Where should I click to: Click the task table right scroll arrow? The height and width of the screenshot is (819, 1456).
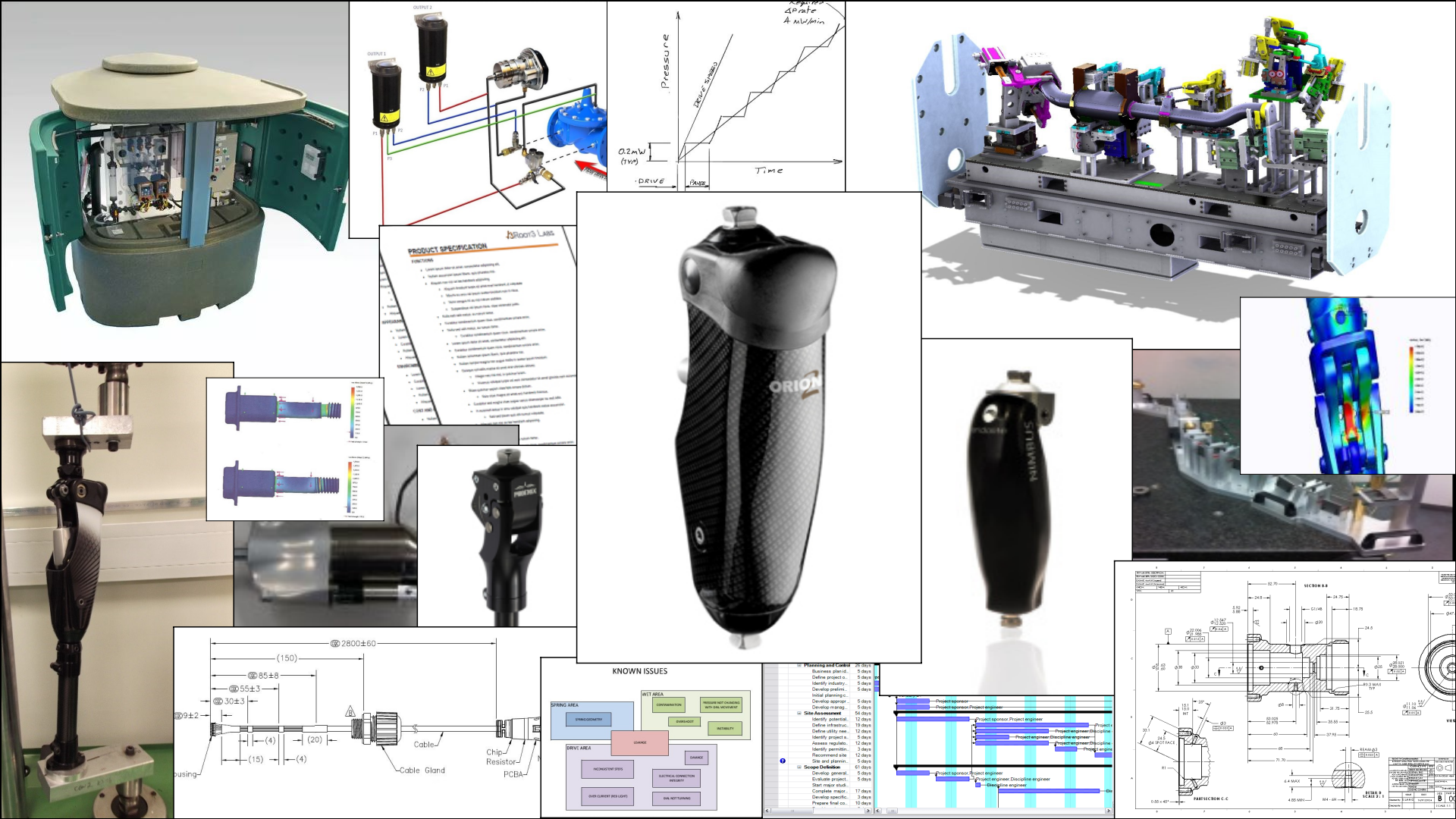click(868, 811)
